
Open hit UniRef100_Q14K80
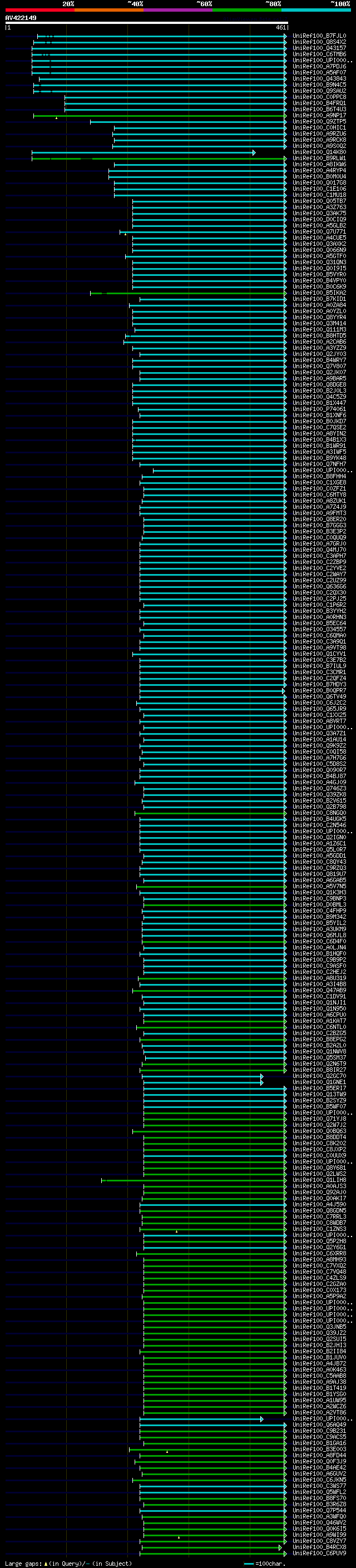tap(319, 152)
